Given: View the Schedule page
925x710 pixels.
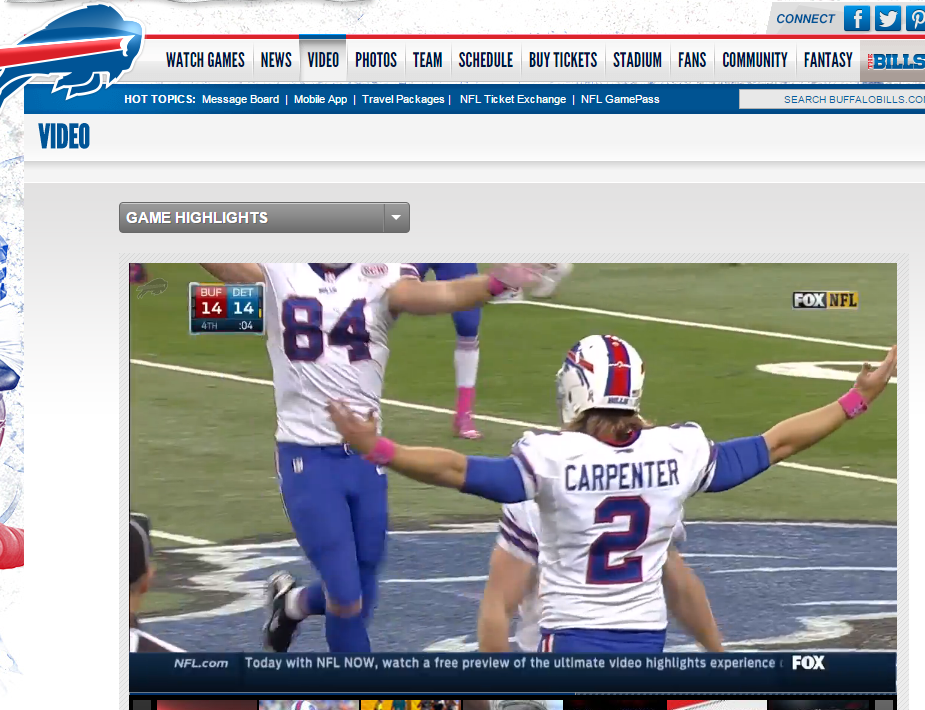Looking at the screenshot, I should click(486, 60).
